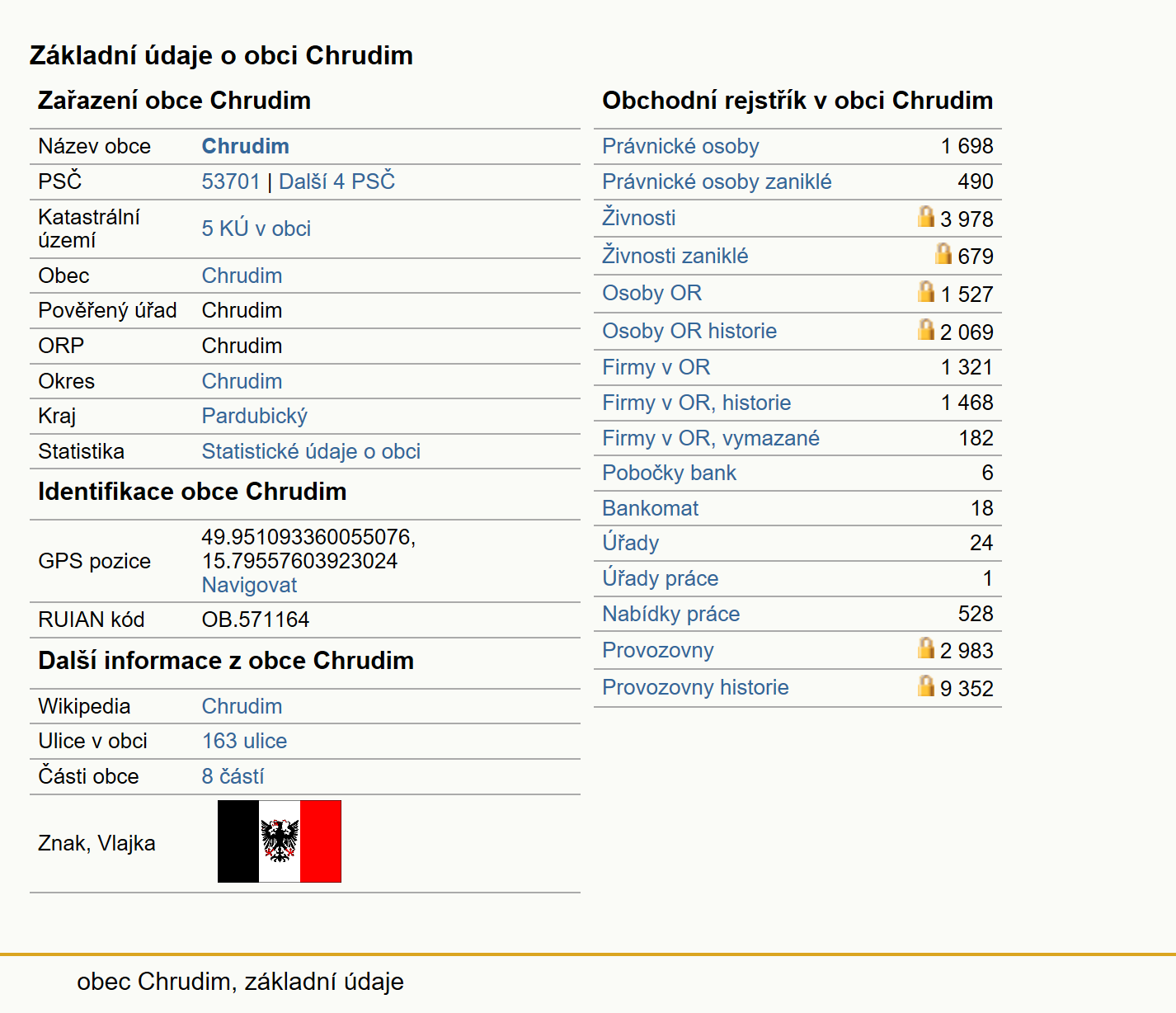Click the value 9 352 for Provozovny historie

pyautogui.click(x=967, y=689)
